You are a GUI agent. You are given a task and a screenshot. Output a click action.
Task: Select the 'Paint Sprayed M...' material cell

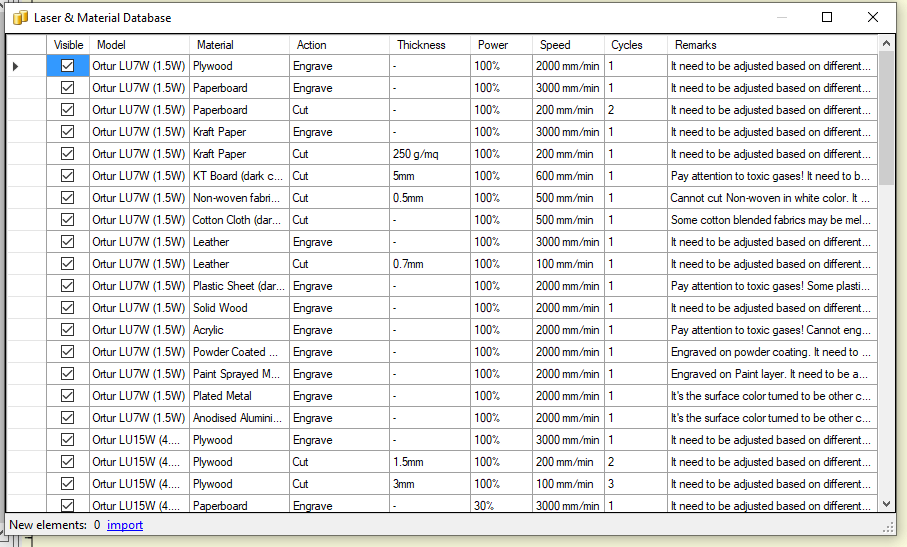239,374
